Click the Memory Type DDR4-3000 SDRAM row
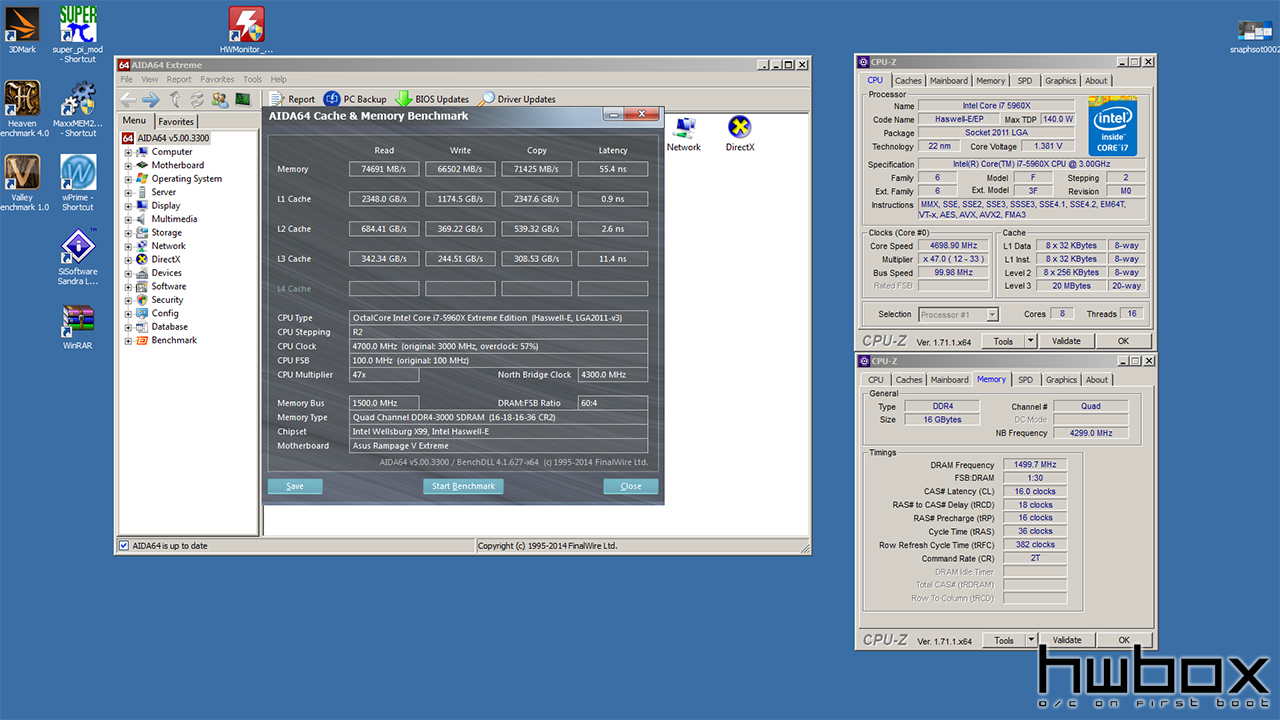 pos(499,418)
